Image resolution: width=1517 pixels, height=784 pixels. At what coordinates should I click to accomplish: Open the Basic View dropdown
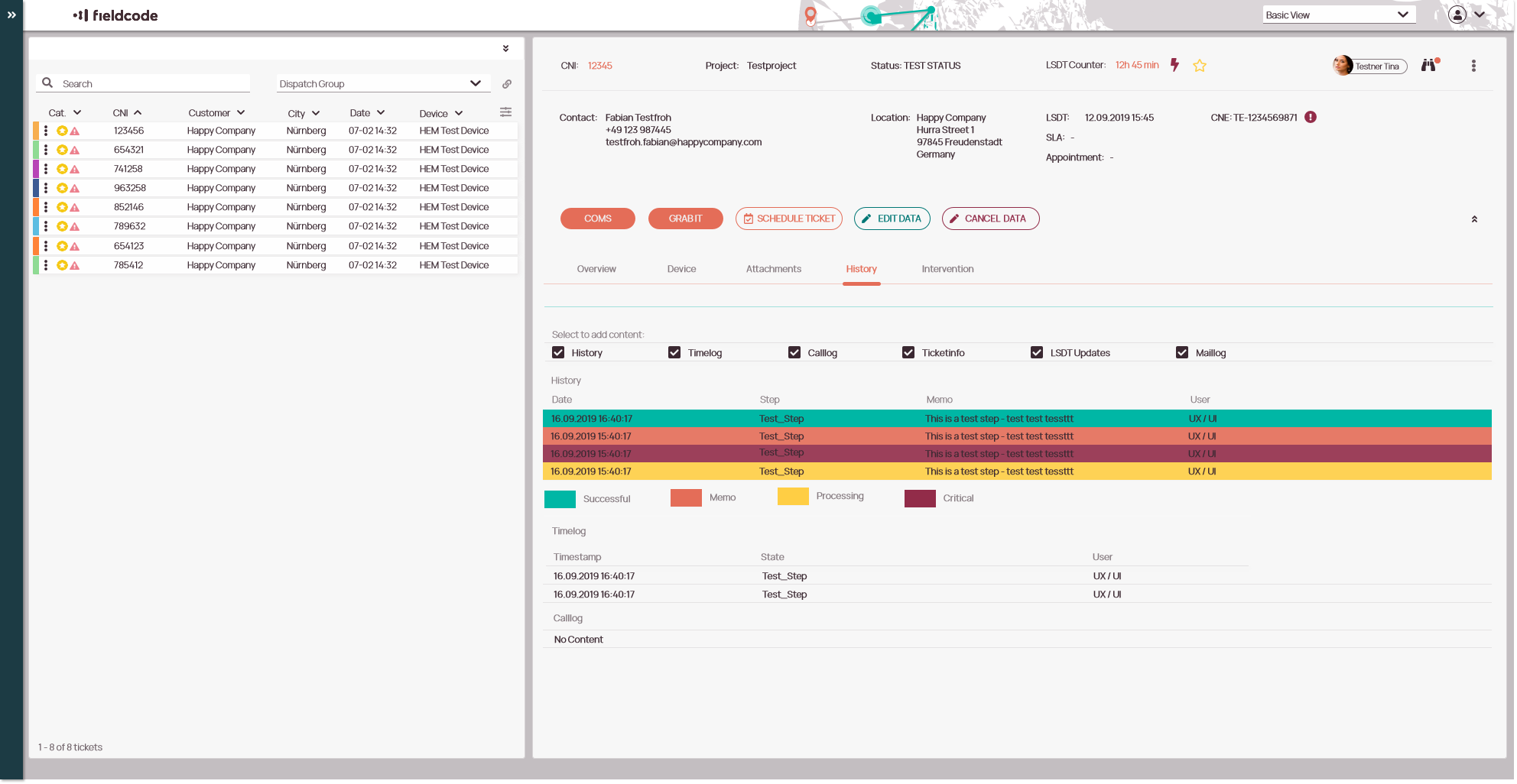point(1338,14)
